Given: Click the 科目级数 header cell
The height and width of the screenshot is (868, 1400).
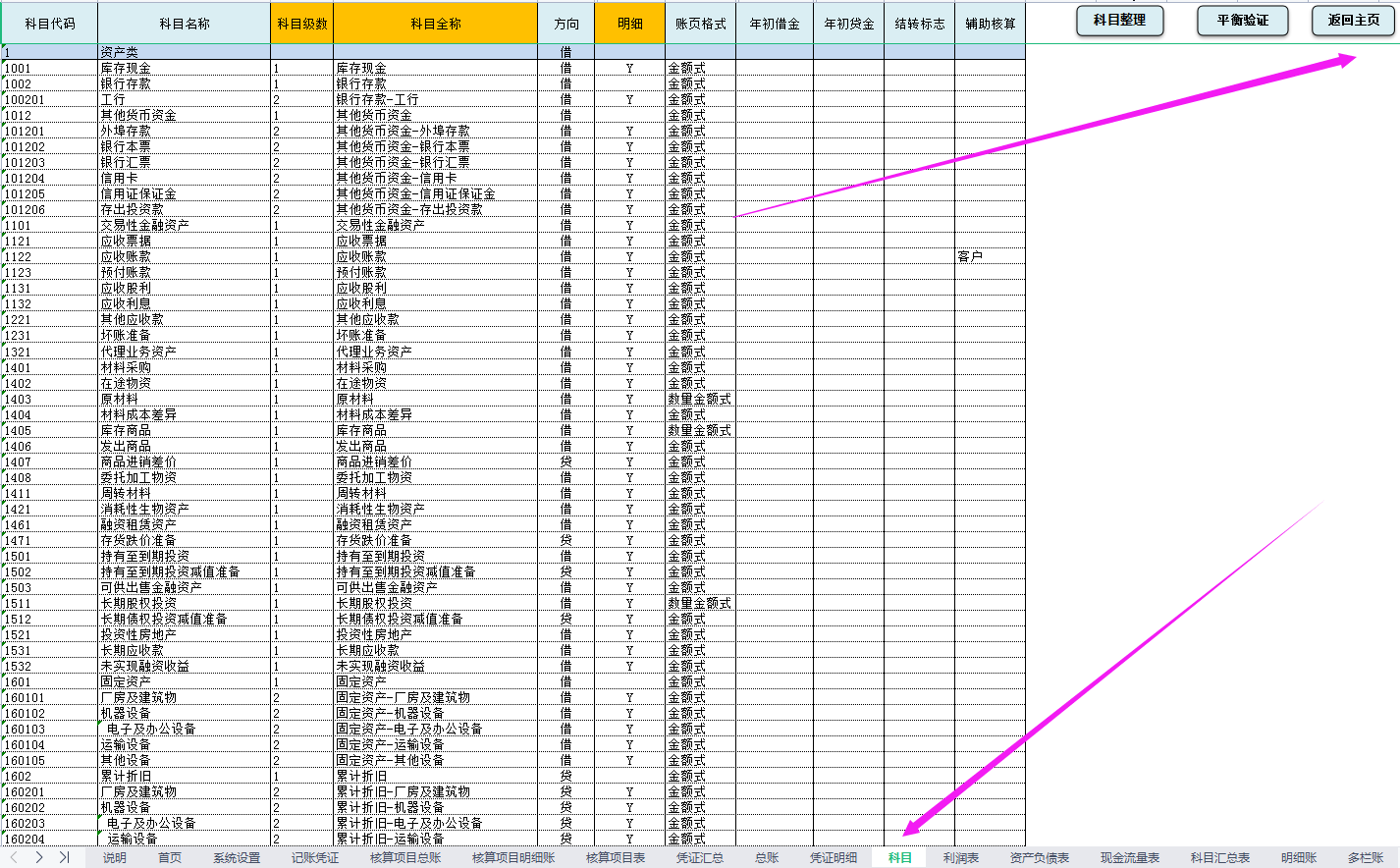Looking at the screenshot, I should click(x=302, y=24).
